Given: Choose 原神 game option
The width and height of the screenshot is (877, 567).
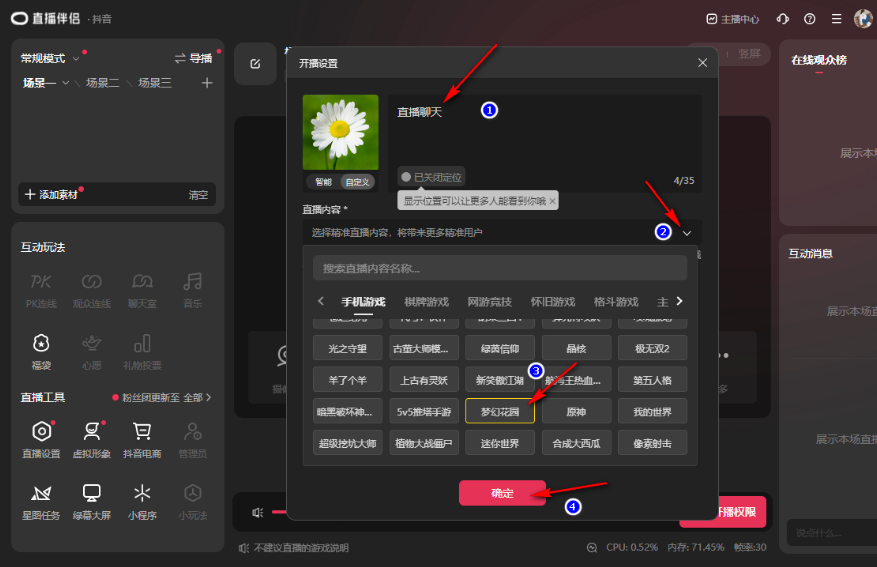Looking at the screenshot, I should 576,412.
